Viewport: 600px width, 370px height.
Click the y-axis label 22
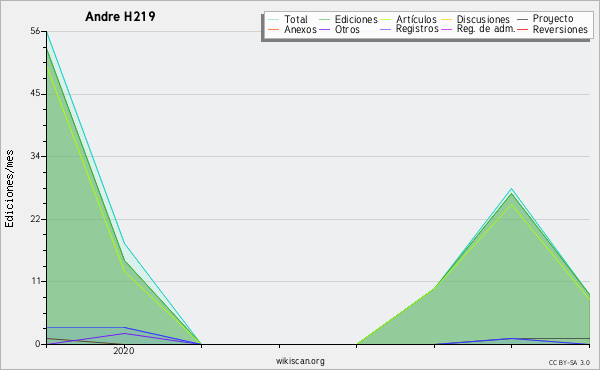(35, 219)
